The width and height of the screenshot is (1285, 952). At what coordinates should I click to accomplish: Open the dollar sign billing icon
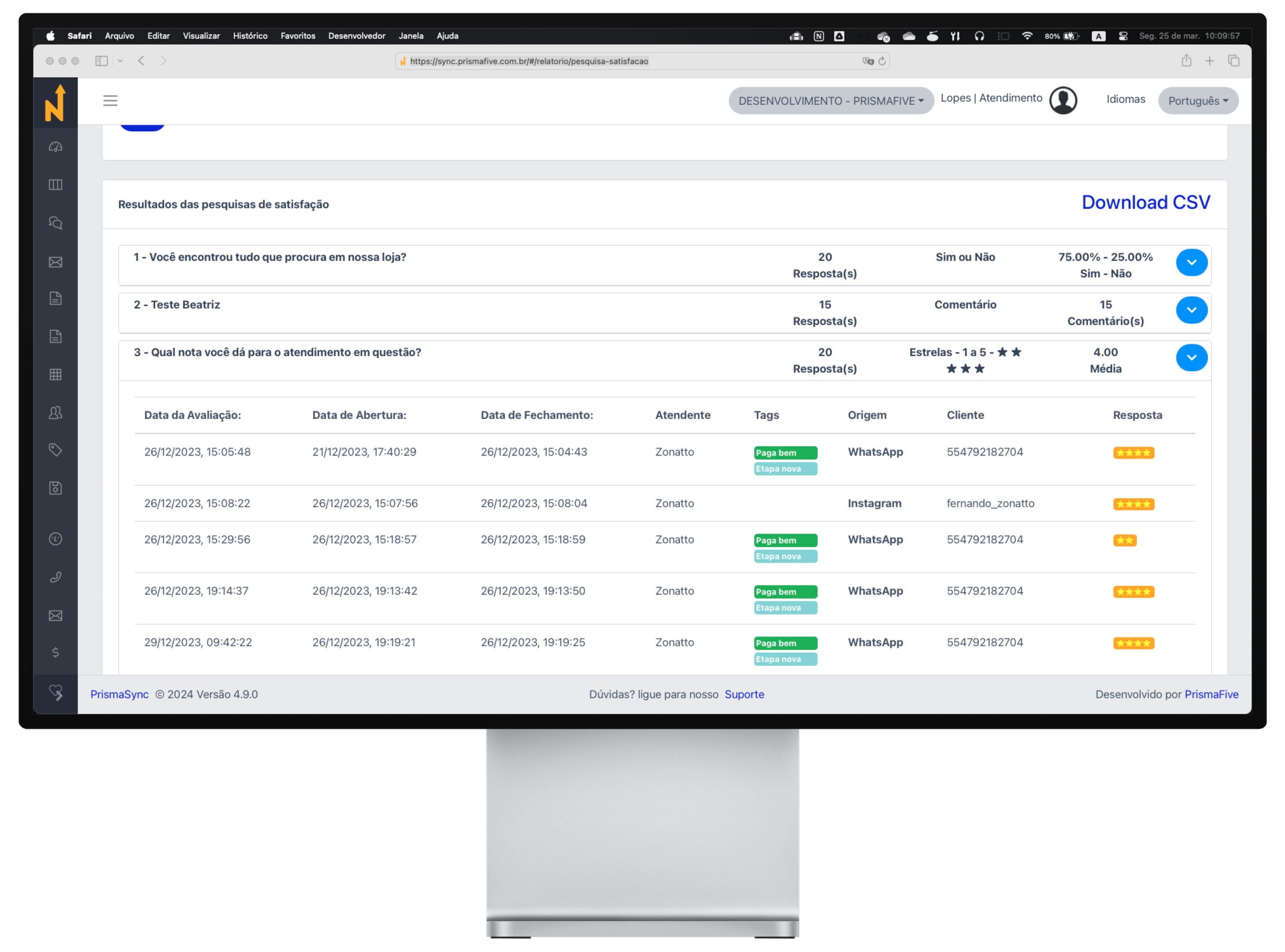(55, 652)
